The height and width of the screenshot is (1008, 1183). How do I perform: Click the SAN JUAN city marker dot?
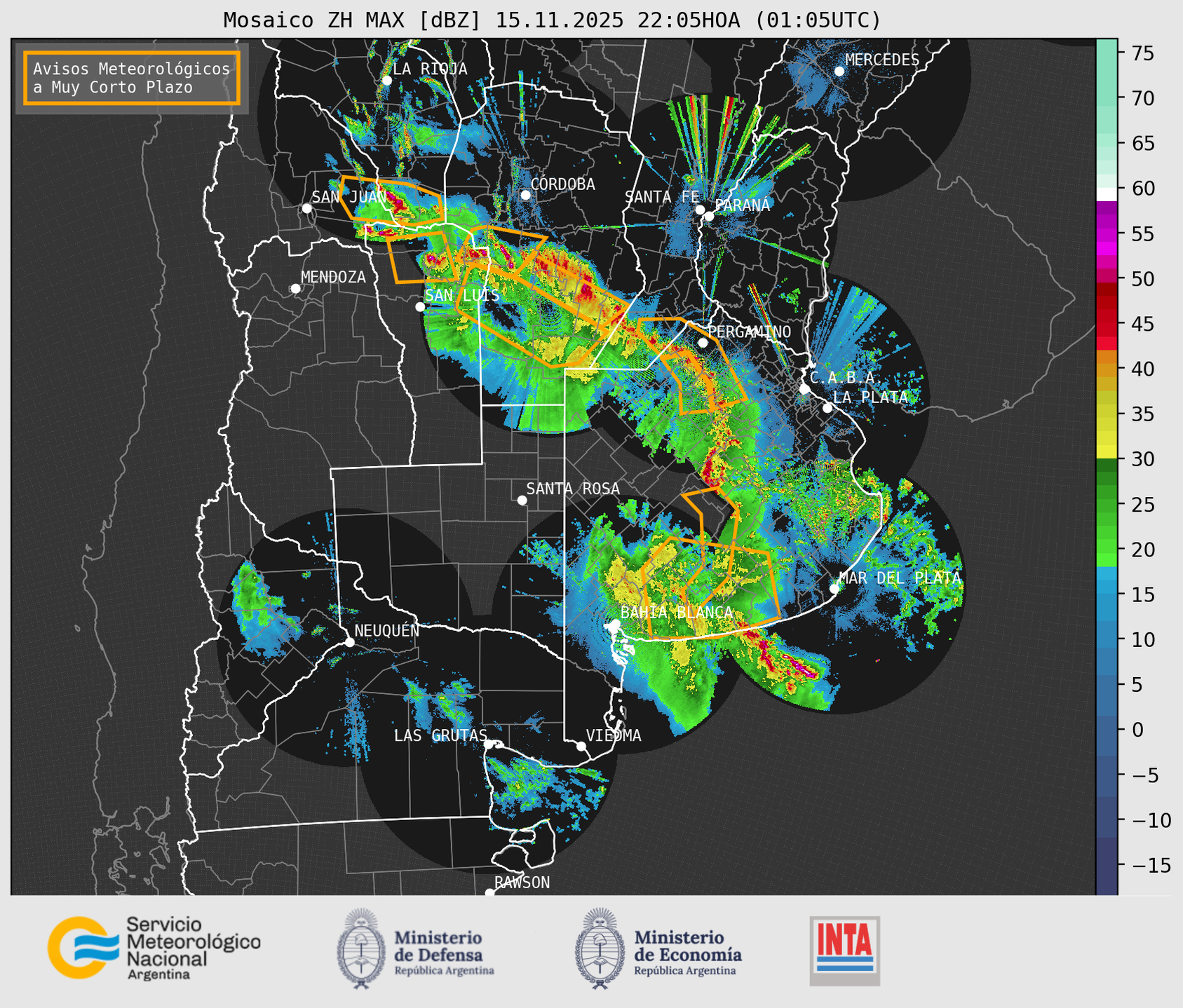[x=306, y=208]
